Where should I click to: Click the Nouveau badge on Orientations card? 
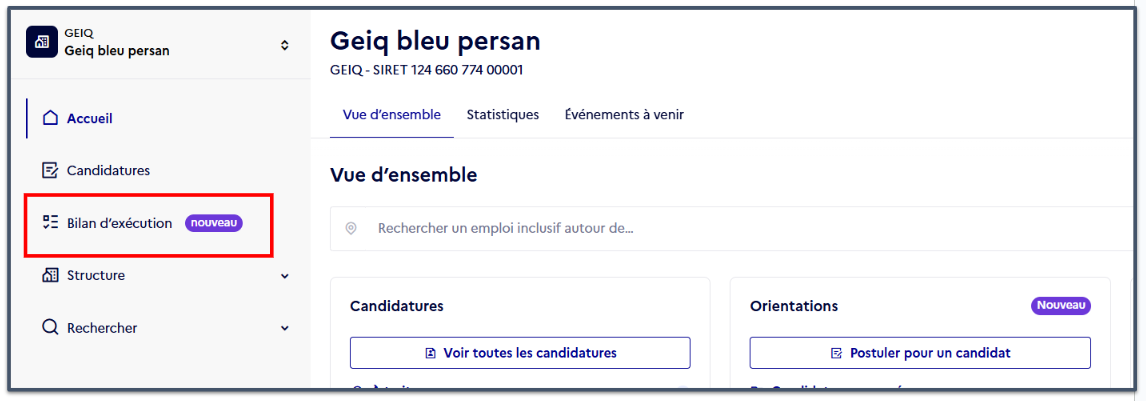click(x=1061, y=306)
